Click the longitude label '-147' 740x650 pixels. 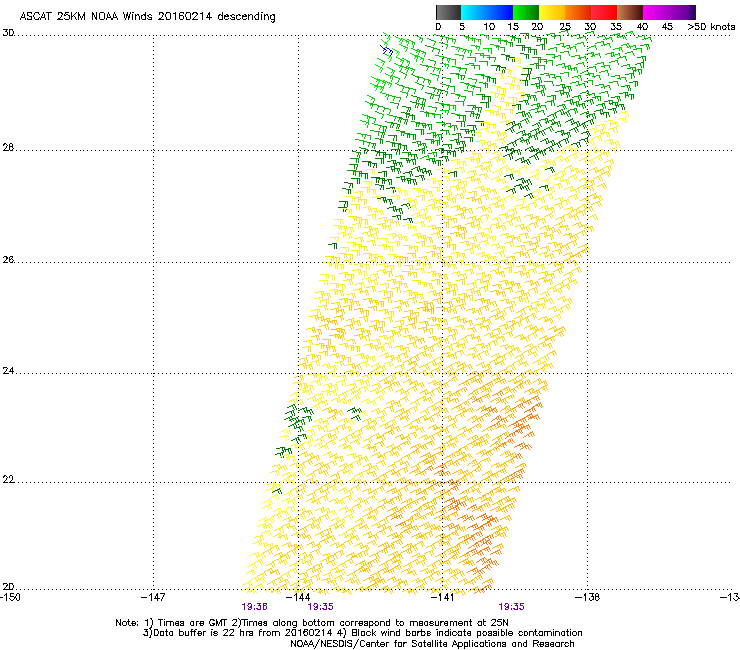pyautogui.click(x=153, y=597)
